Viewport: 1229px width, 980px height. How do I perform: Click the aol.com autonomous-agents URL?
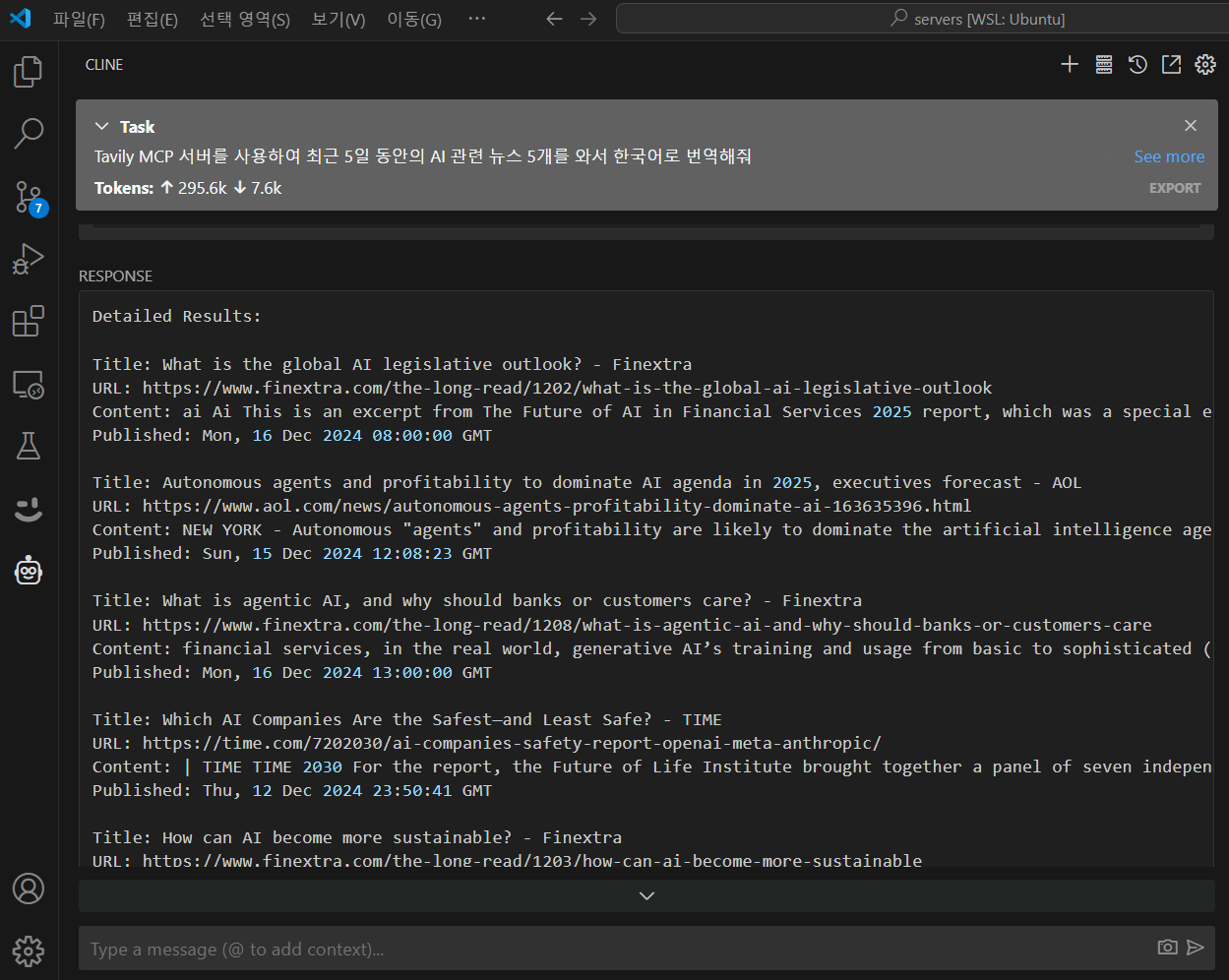557,506
